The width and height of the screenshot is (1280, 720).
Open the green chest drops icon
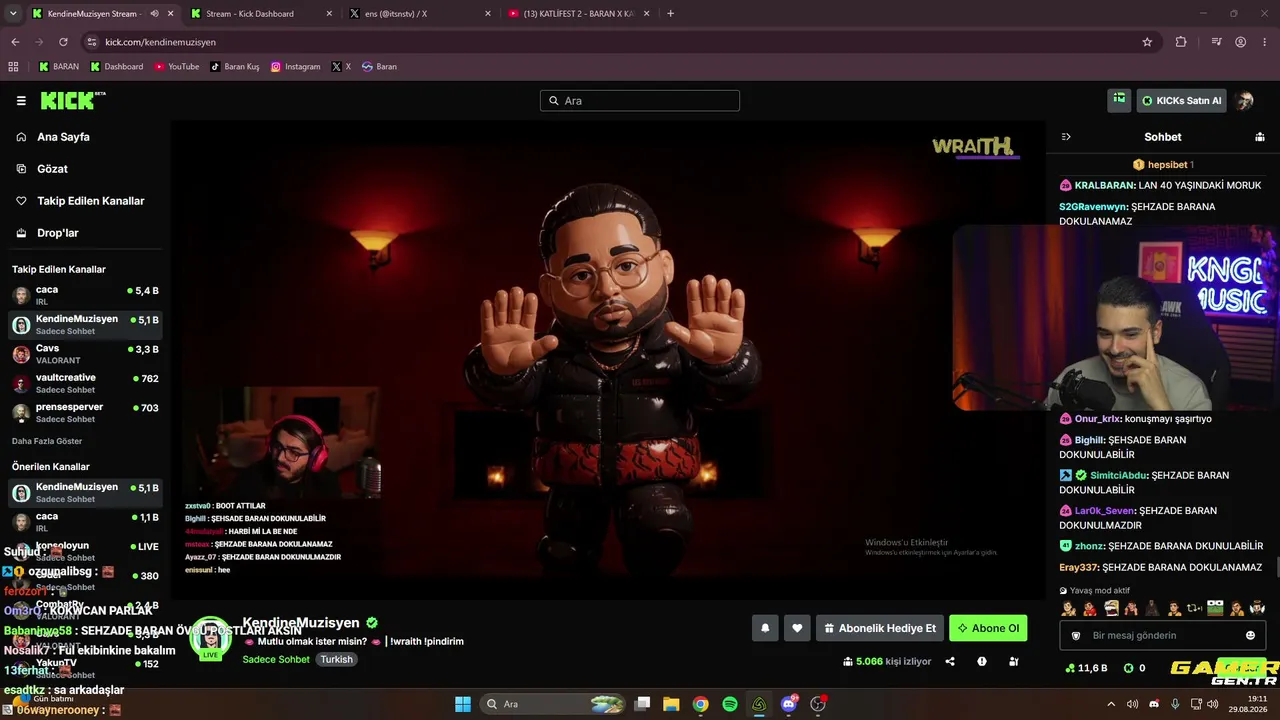[1119, 100]
